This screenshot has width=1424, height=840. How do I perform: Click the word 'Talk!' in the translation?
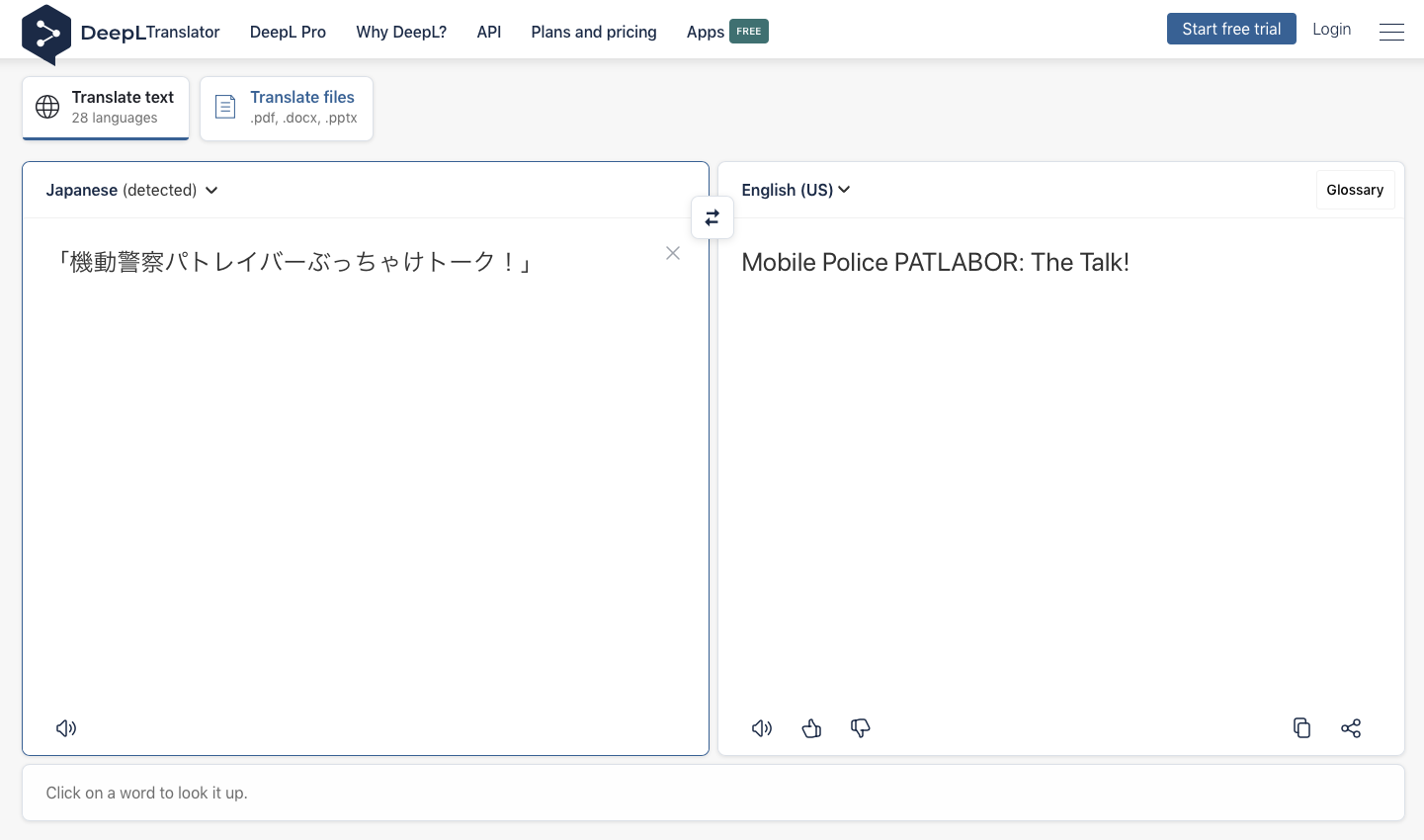1105,262
